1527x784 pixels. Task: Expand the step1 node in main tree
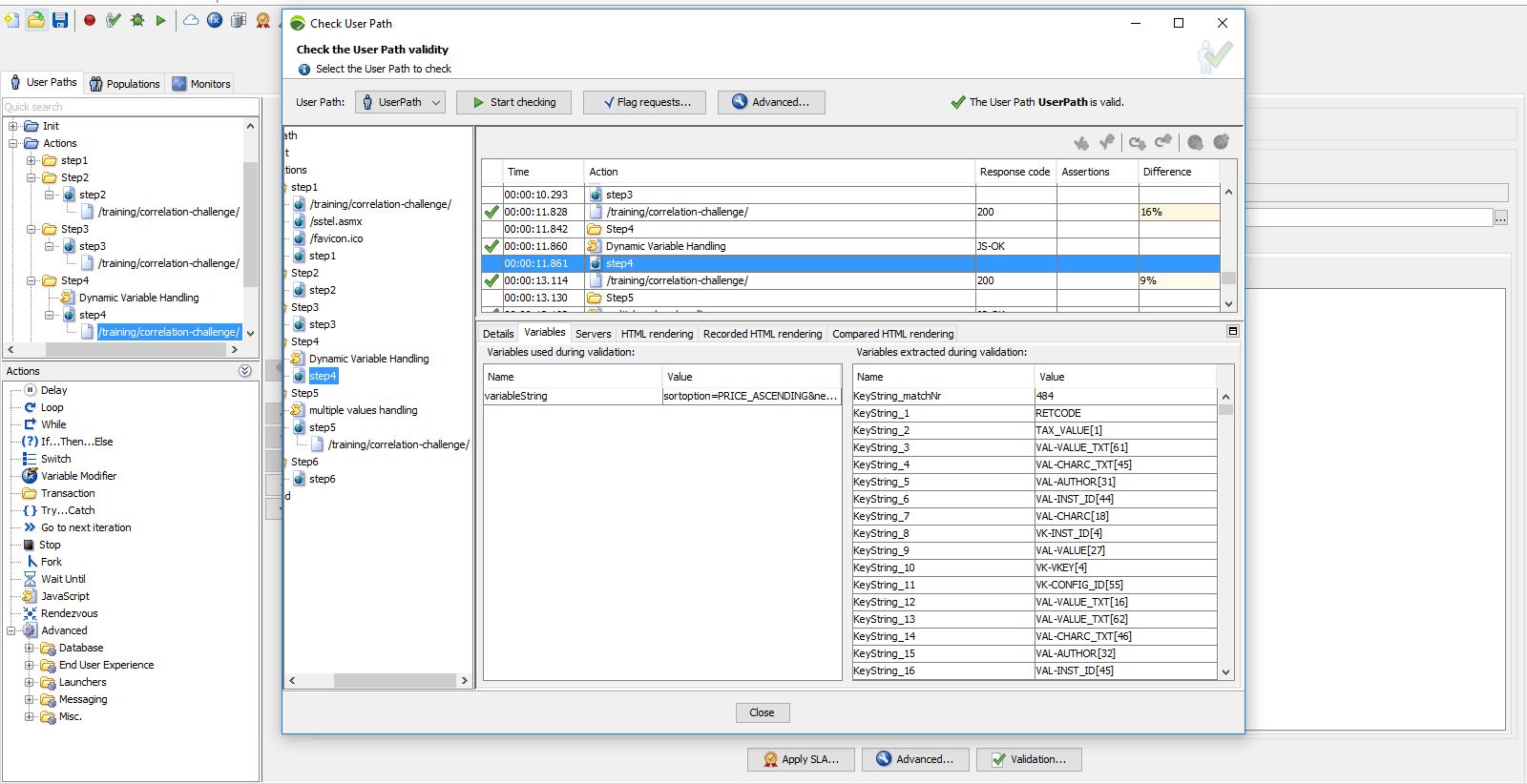31,160
